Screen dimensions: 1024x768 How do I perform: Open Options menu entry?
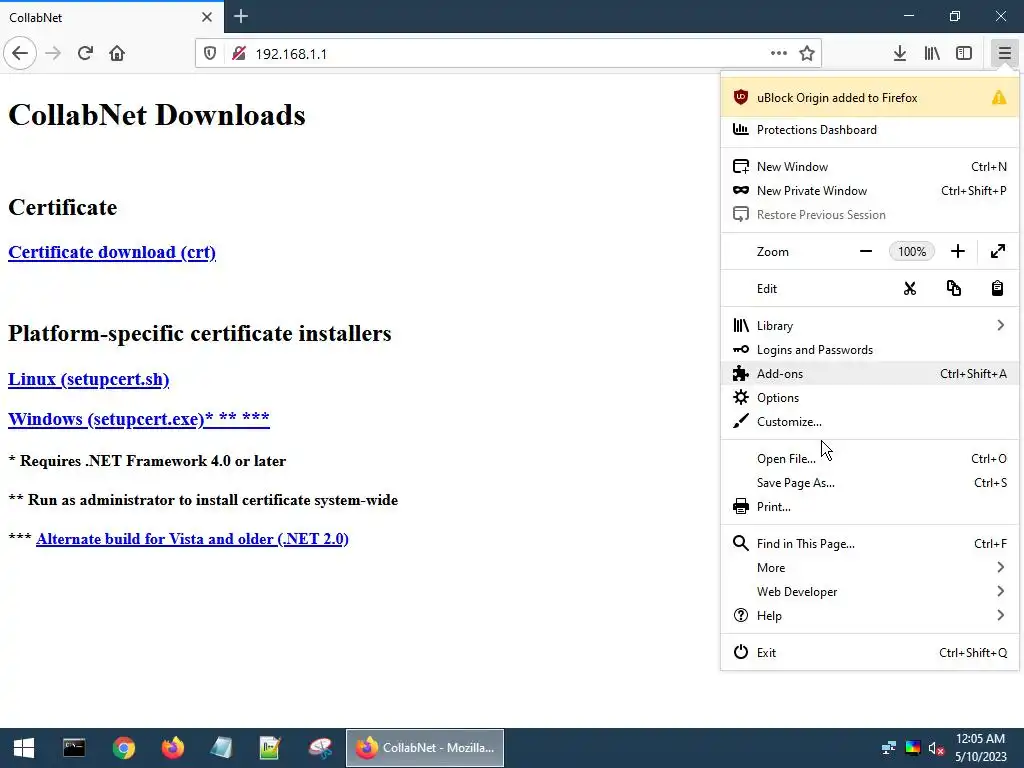click(869, 398)
